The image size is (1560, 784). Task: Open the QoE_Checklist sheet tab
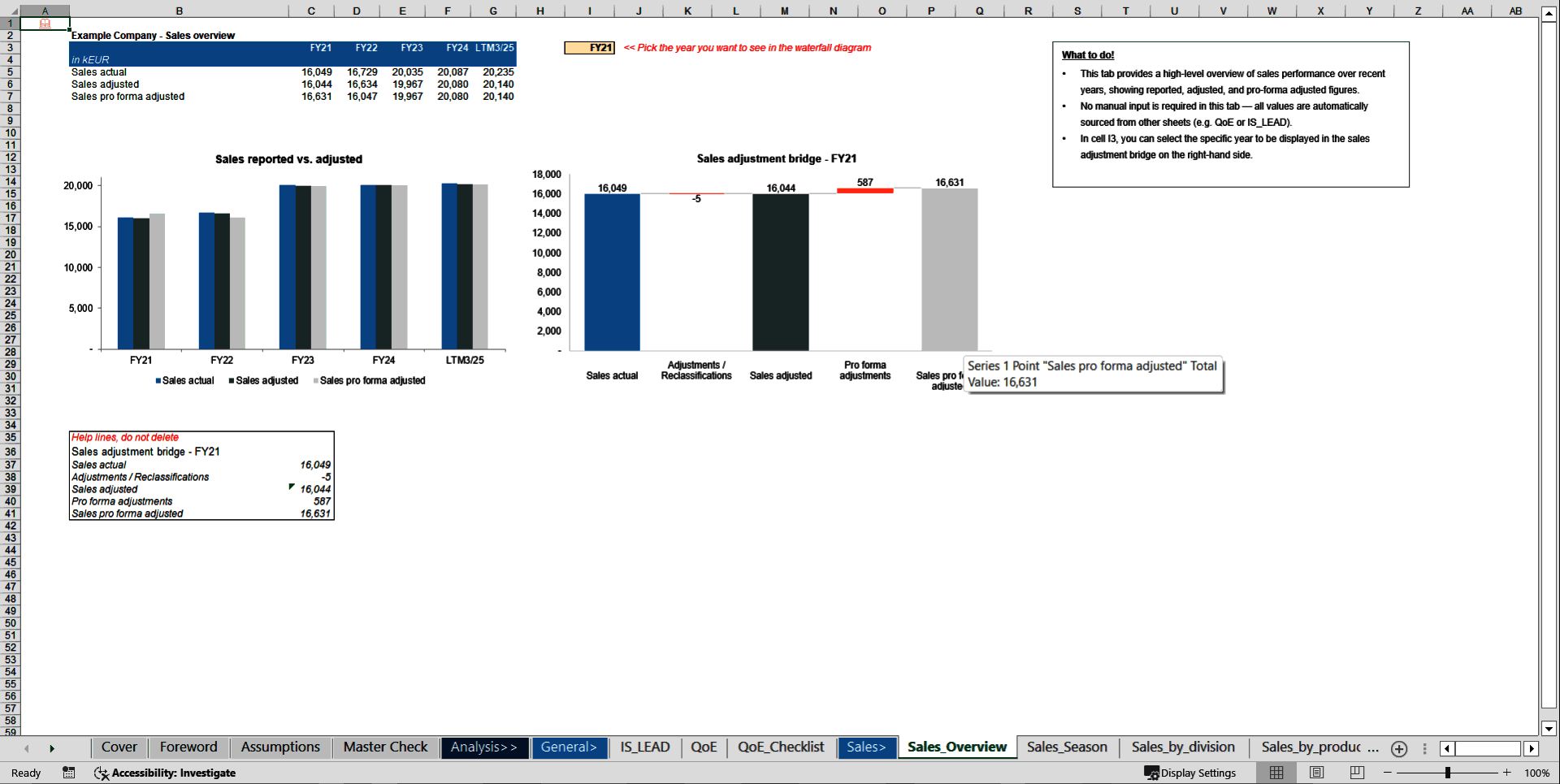(780, 747)
